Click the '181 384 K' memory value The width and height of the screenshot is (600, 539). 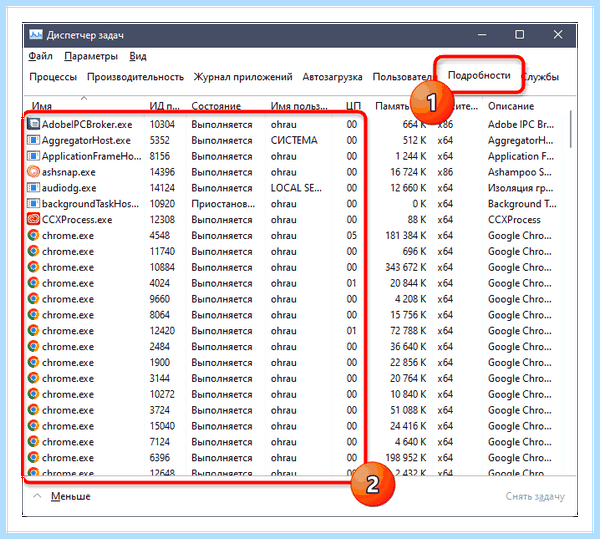click(x=406, y=236)
